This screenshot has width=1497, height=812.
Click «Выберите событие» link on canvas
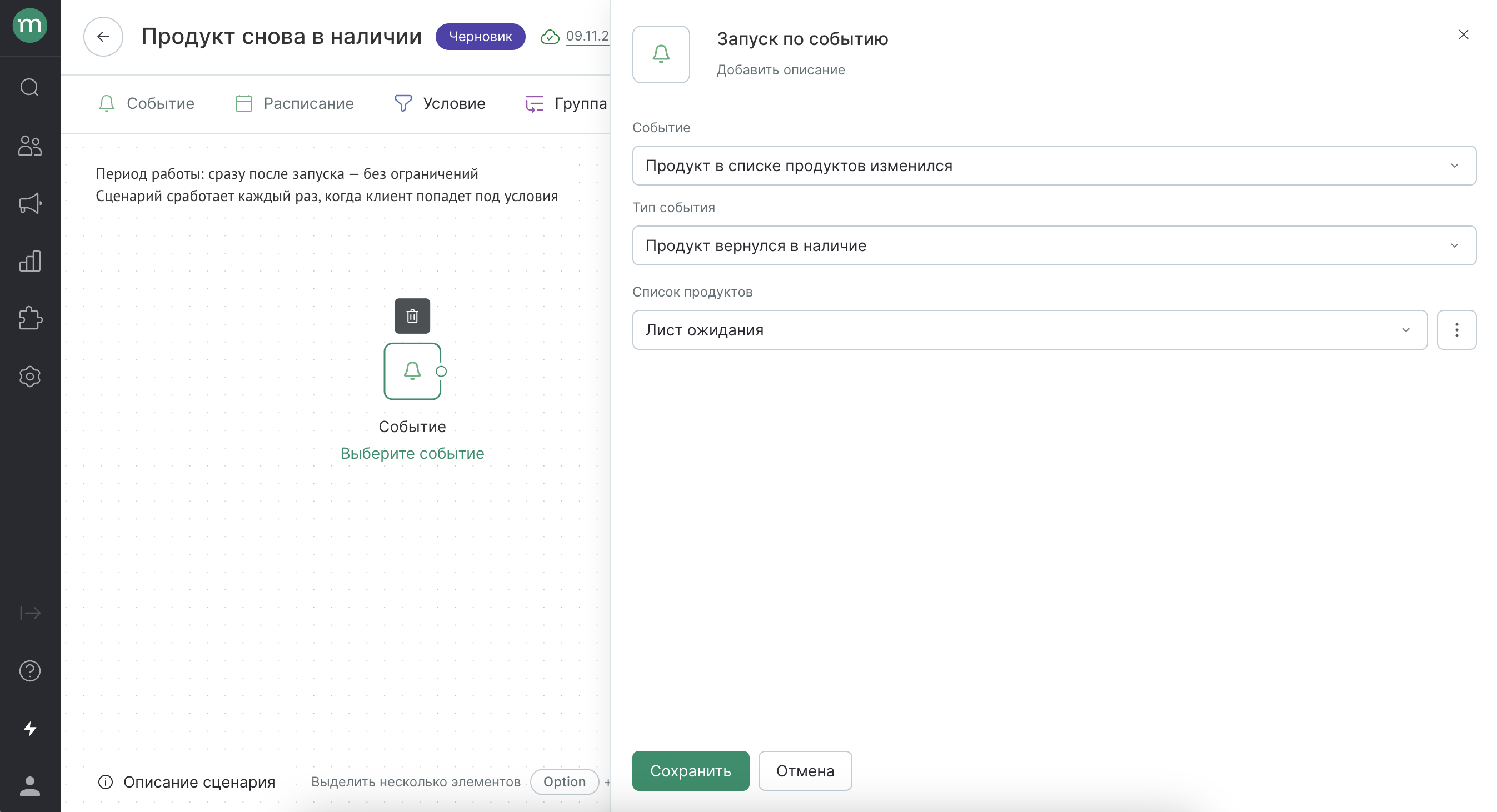coord(412,453)
